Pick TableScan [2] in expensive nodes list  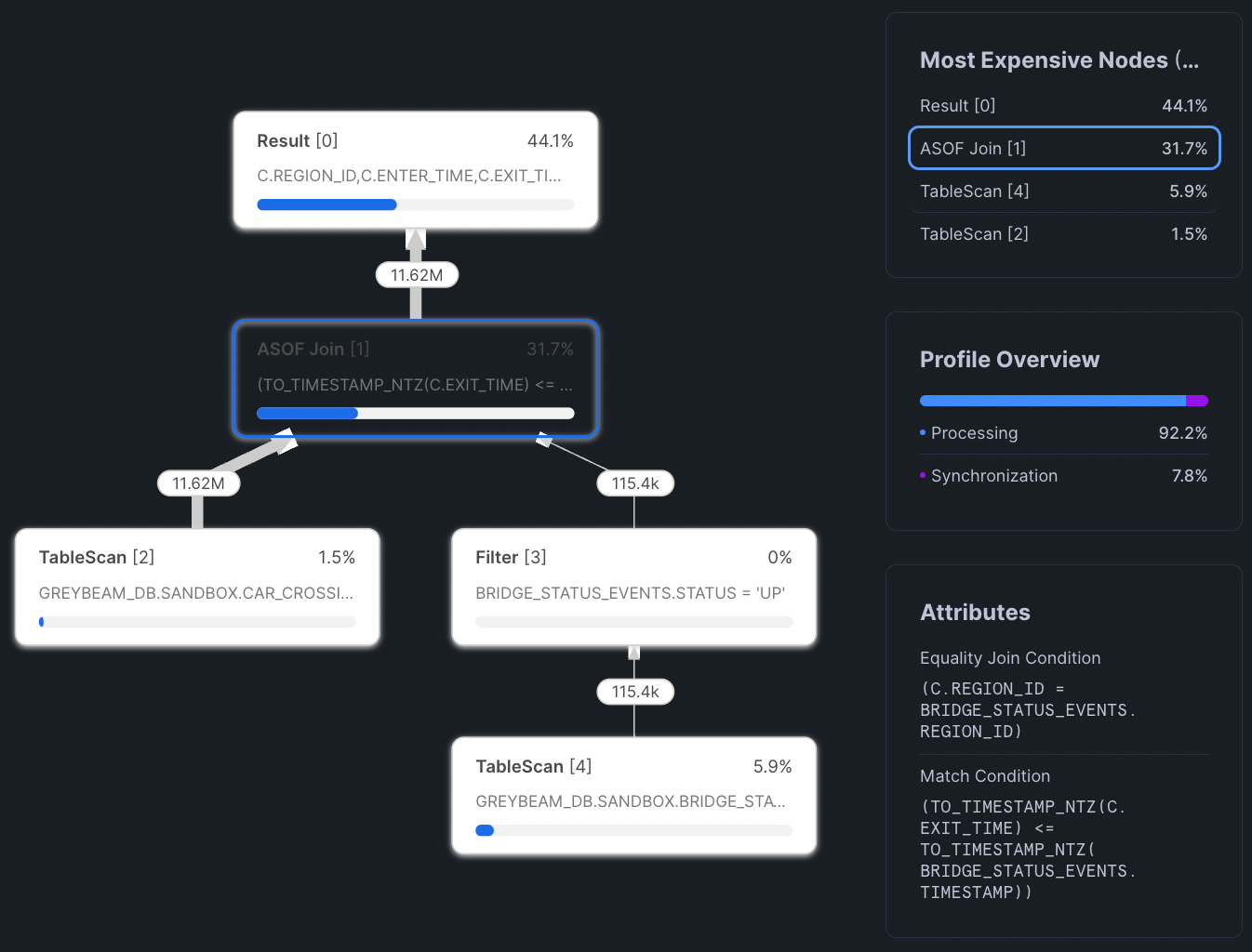pos(1063,234)
